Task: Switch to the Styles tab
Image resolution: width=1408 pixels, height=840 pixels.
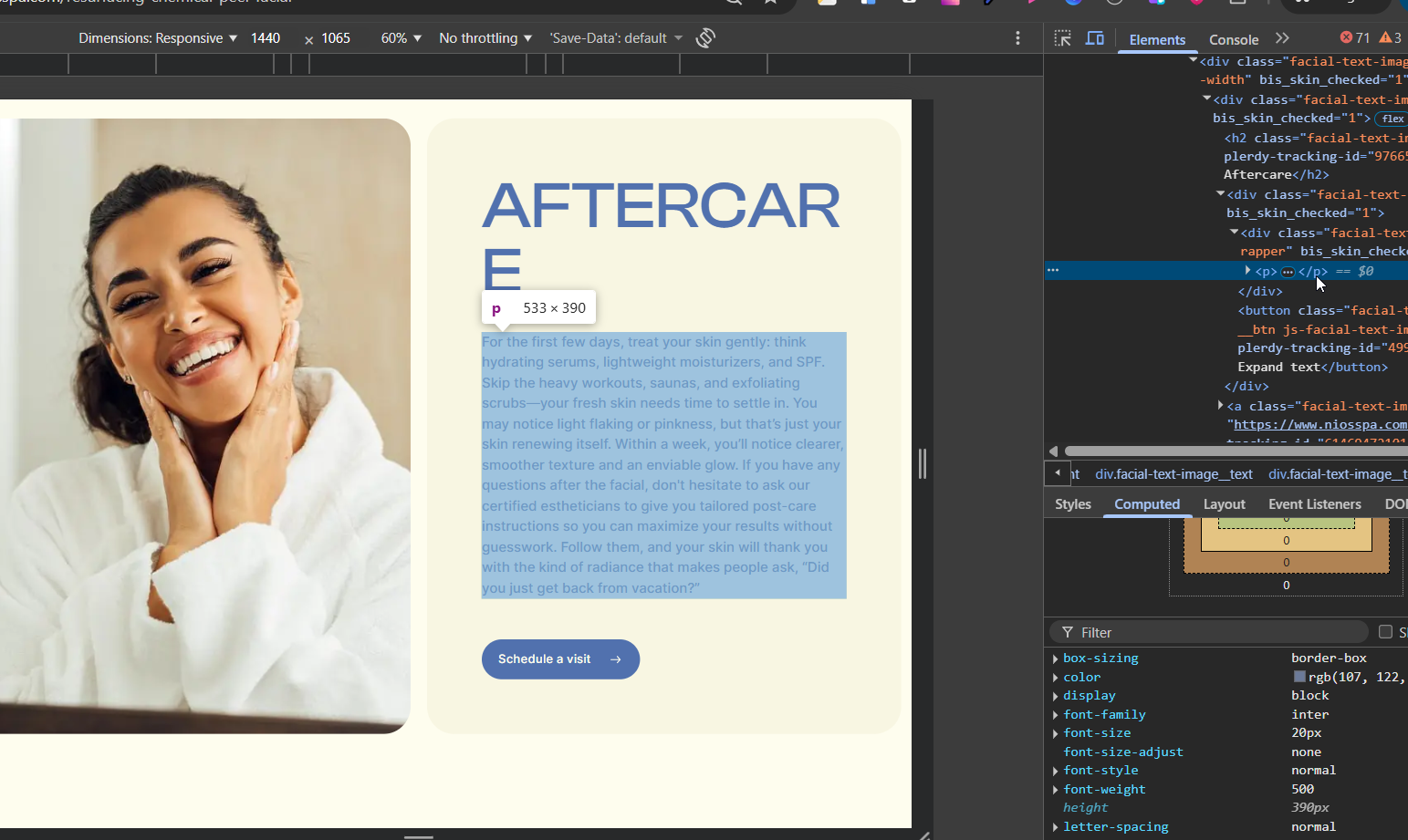Action: [x=1072, y=504]
